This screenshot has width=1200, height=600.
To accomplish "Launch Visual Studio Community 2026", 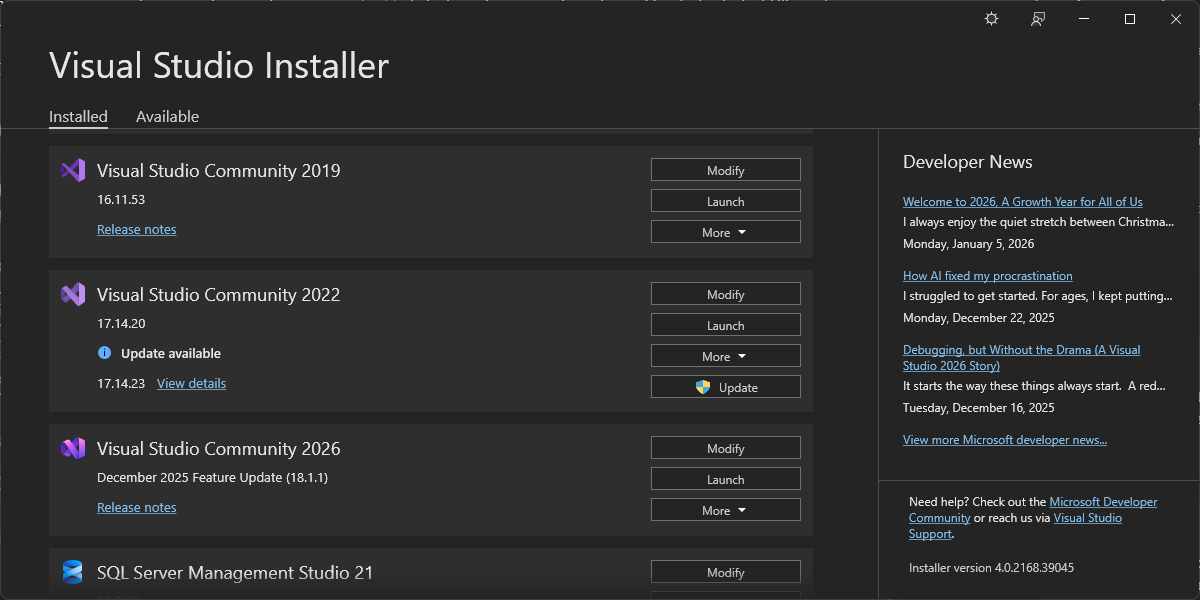I will pos(725,479).
